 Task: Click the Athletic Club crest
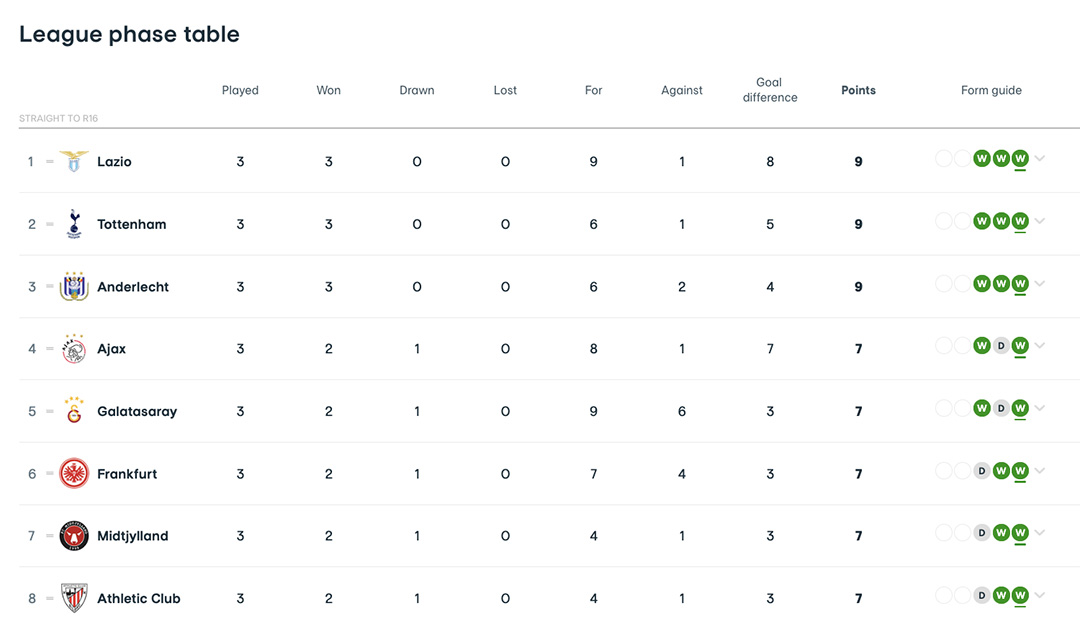(x=74, y=598)
